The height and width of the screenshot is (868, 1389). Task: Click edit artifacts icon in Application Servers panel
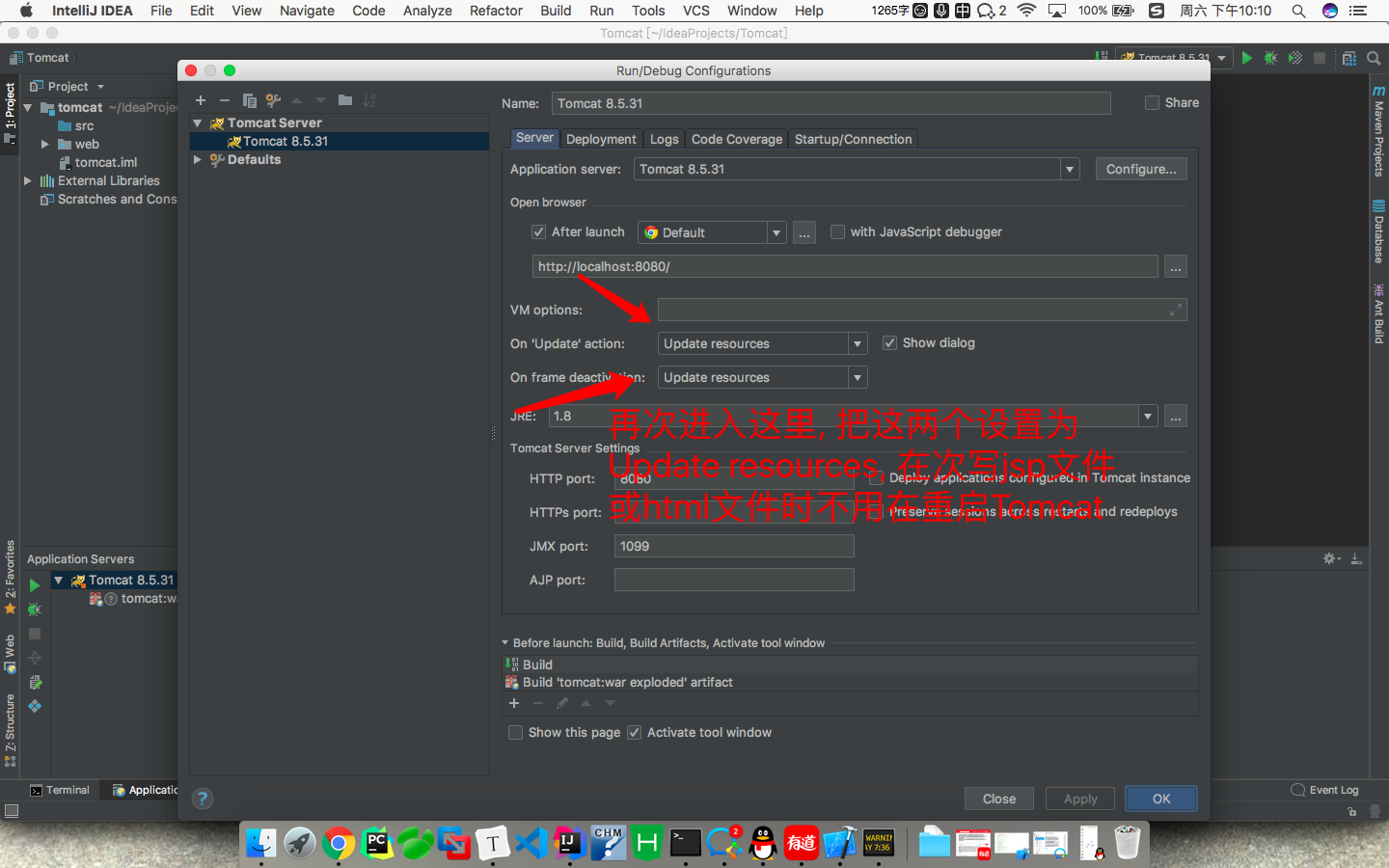point(35,682)
